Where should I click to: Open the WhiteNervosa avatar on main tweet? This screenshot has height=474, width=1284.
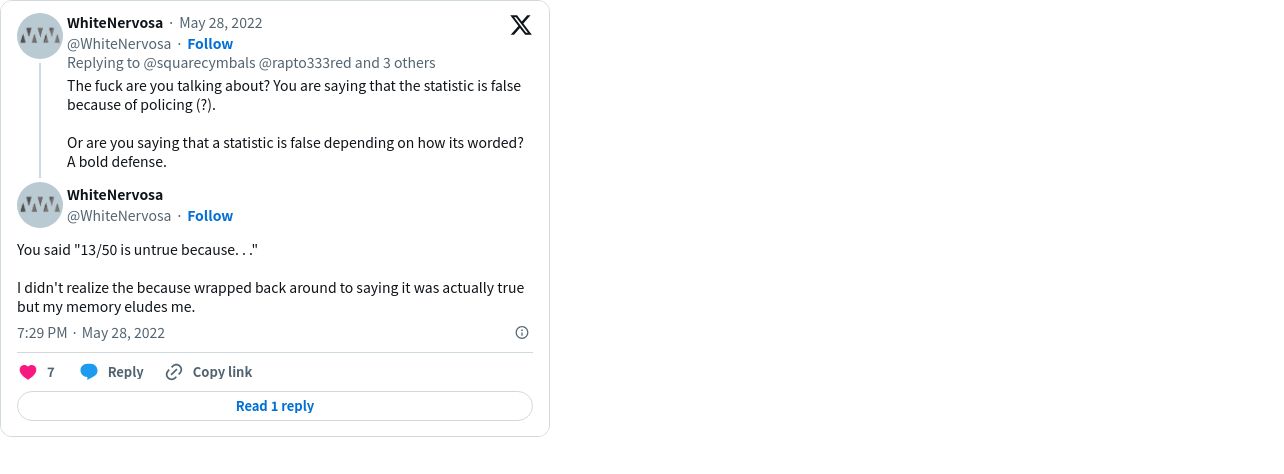coord(41,205)
